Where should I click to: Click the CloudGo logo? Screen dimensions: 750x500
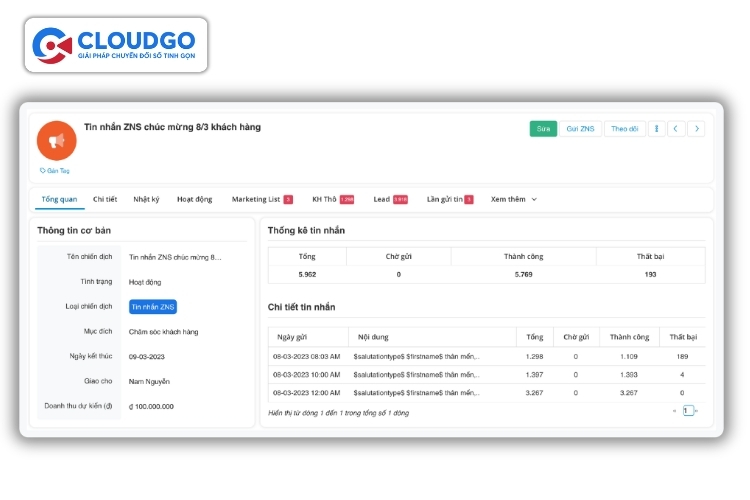tap(115, 45)
